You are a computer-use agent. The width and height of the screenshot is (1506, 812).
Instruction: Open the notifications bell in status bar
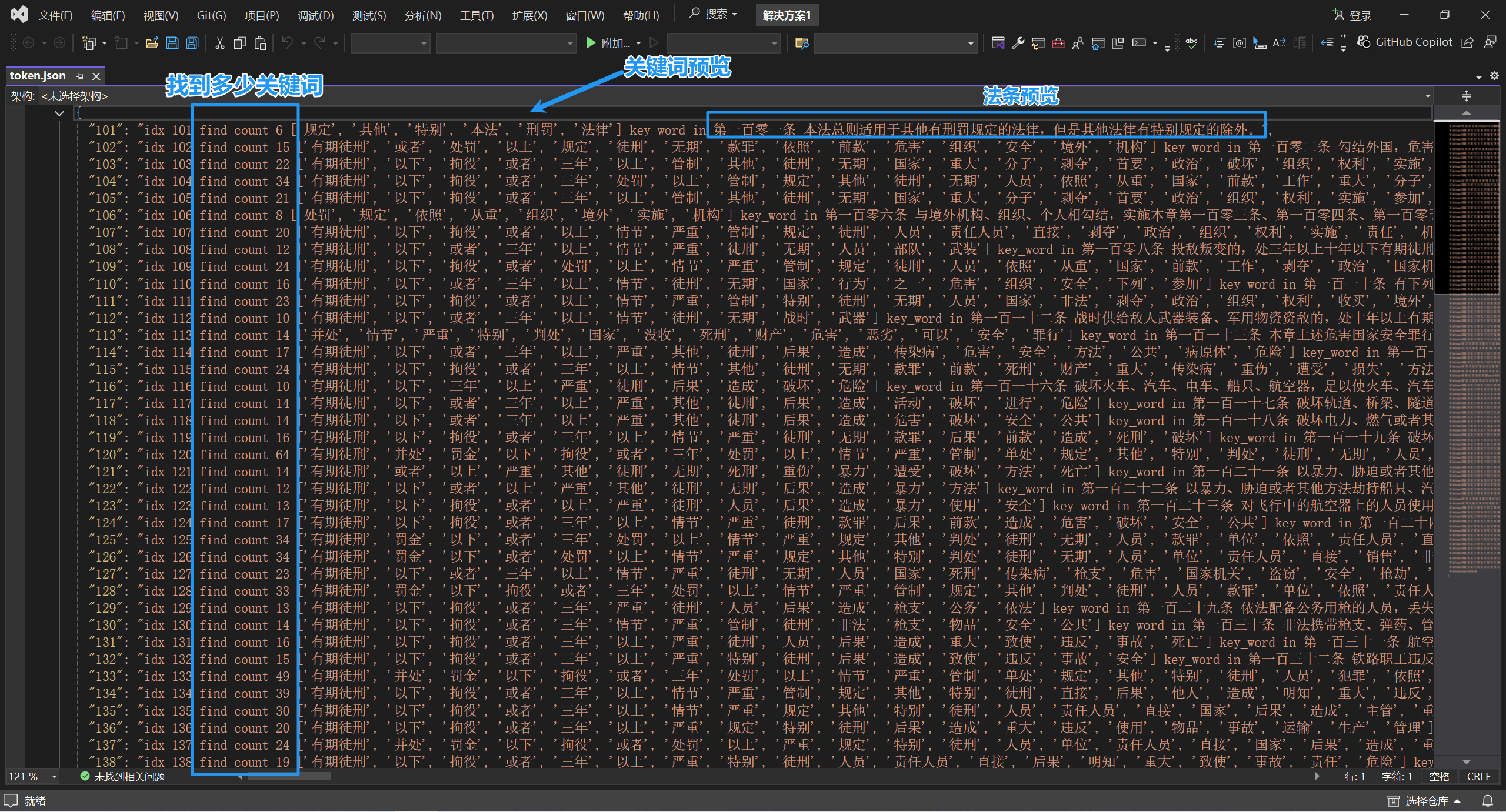coord(1488,801)
